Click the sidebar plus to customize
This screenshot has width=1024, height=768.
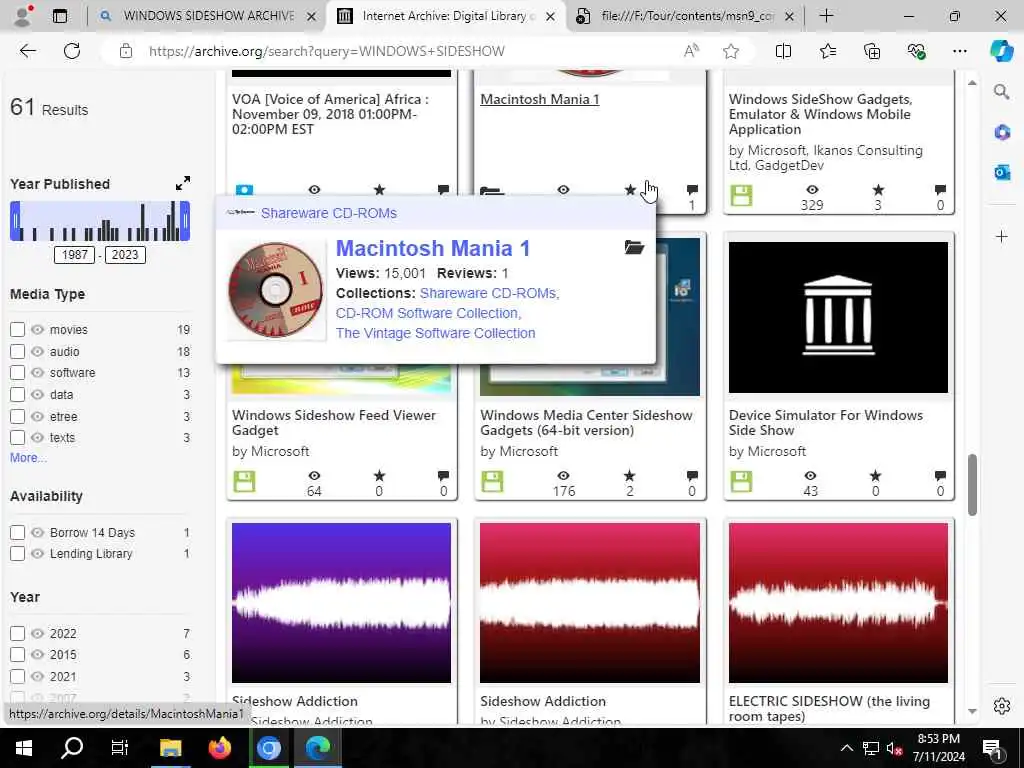1002,236
